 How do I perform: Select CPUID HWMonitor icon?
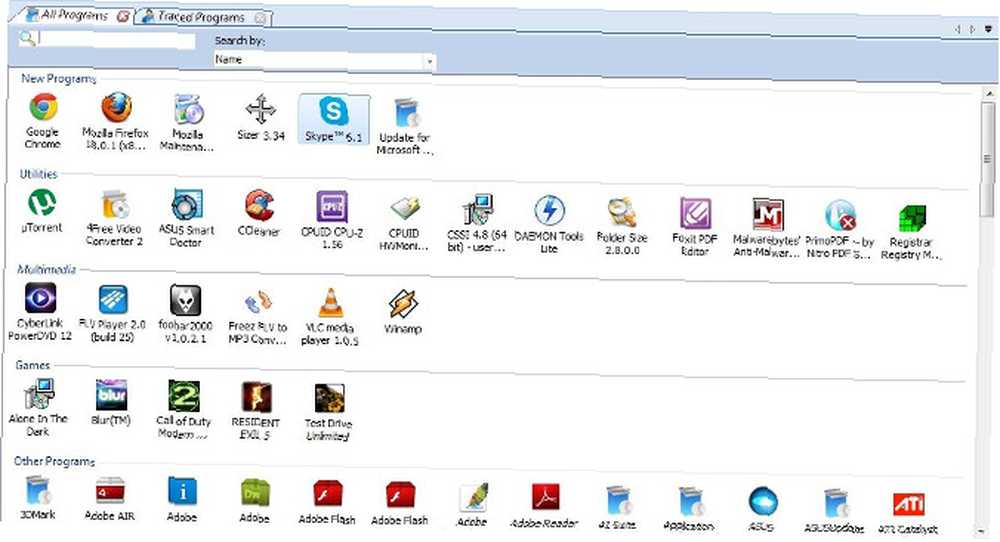(405, 209)
